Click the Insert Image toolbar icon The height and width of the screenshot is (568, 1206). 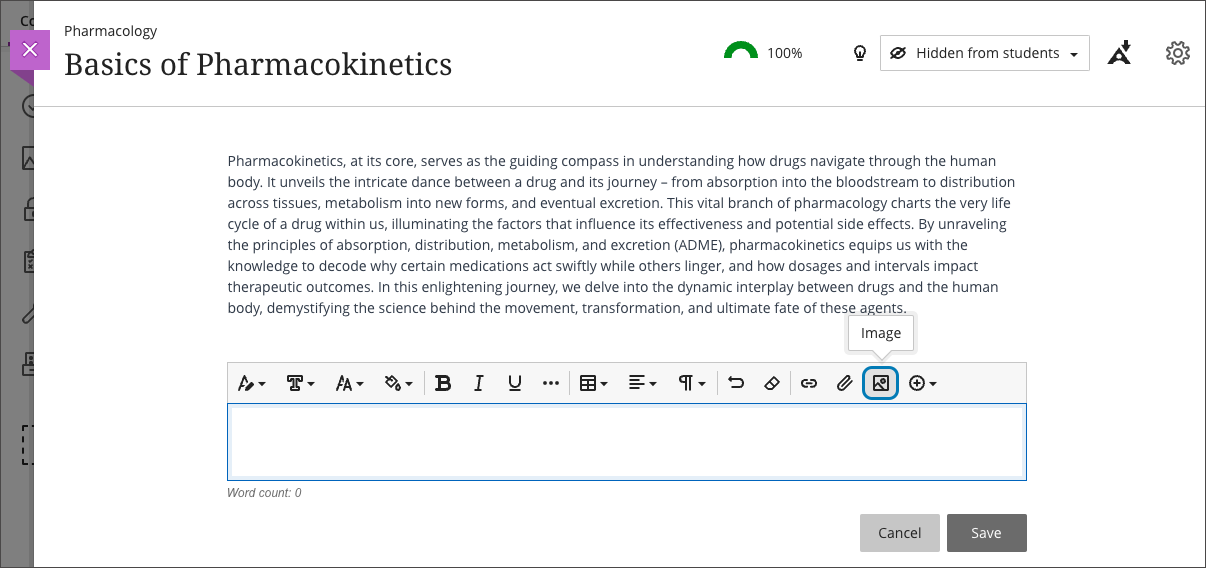(x=880, y=383)
